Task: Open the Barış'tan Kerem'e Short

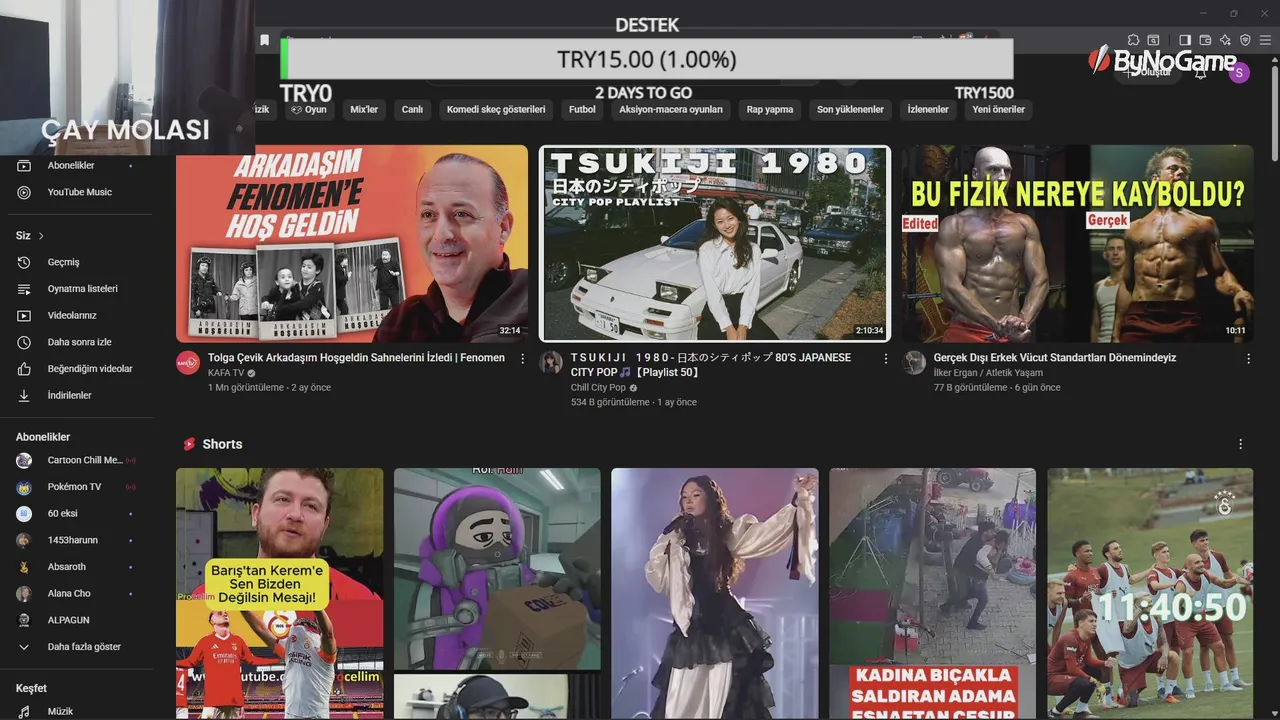Action: click(x=279, y=594)
